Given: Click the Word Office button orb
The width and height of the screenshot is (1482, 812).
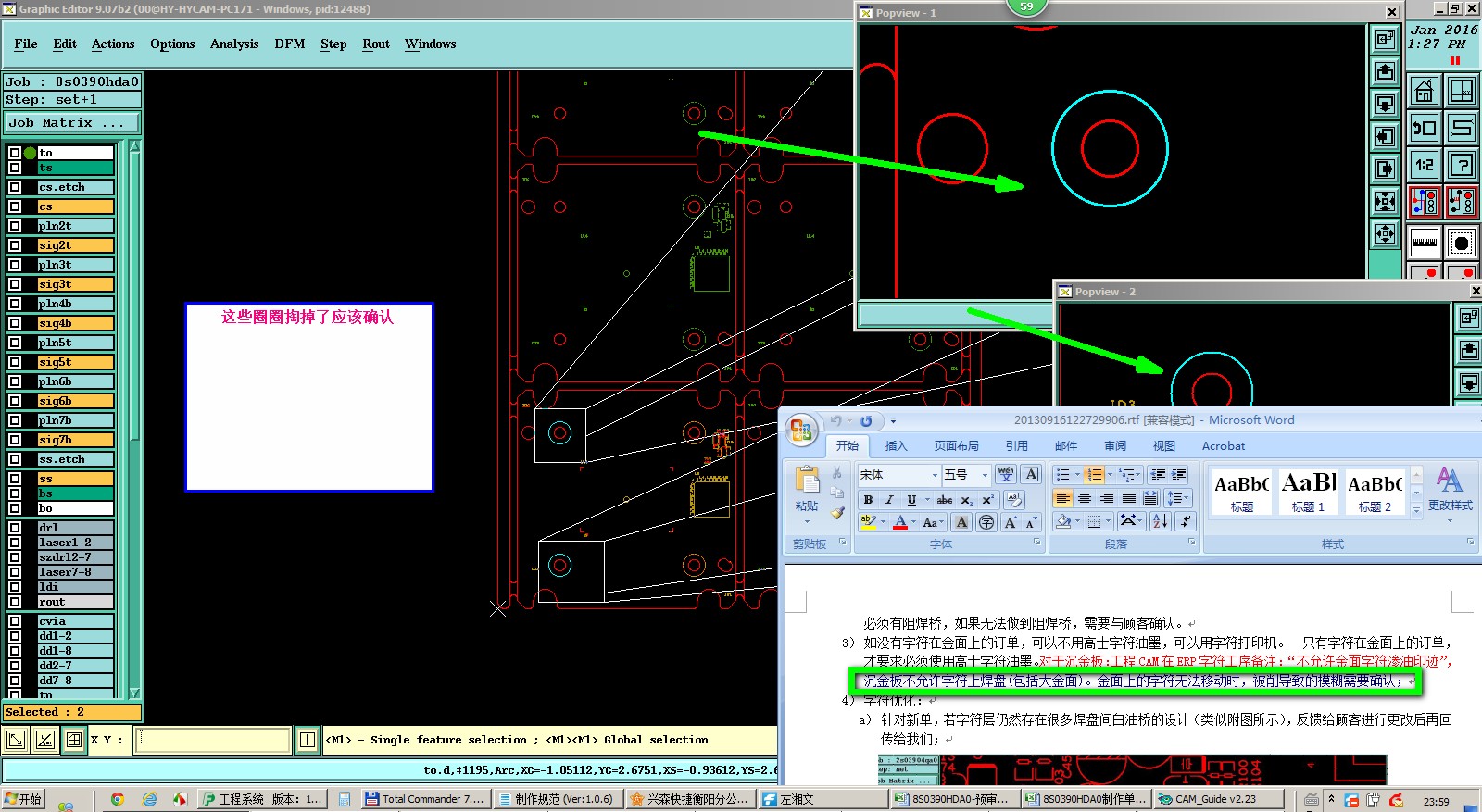Looking at the screenshot, I should point(801,431).
